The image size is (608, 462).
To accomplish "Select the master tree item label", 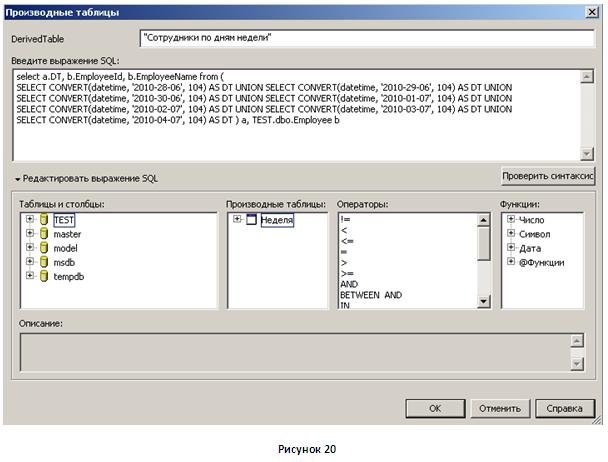I will pos(67,234).
